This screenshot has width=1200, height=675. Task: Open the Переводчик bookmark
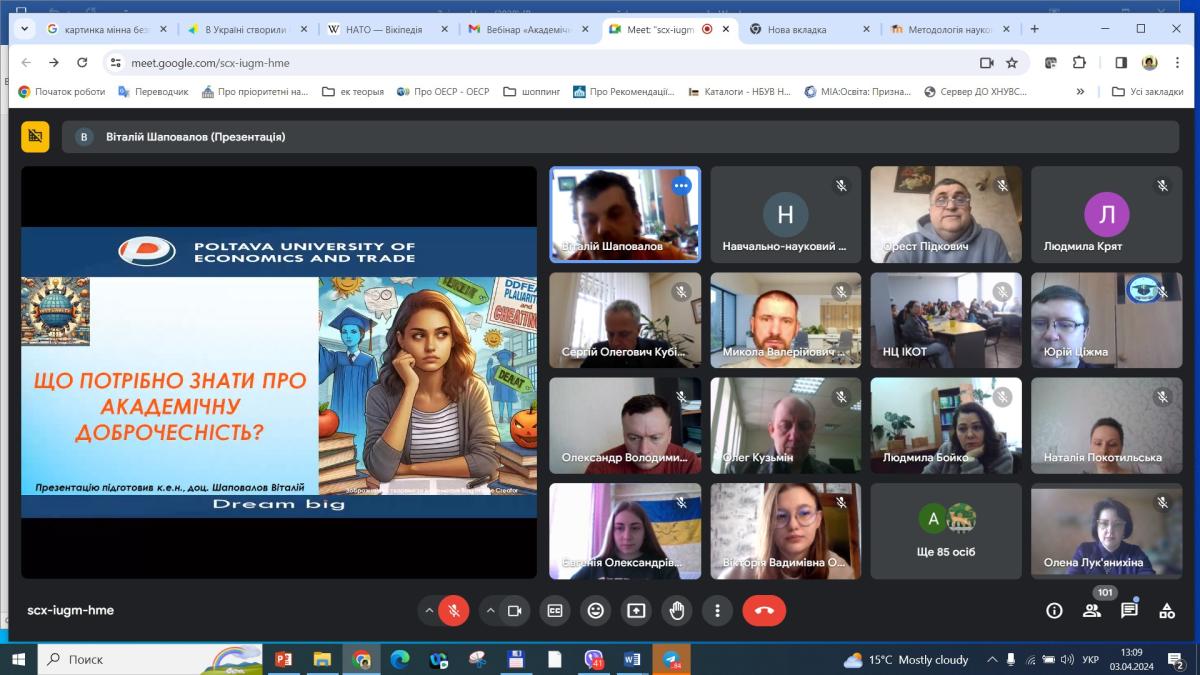pos(153,92)
